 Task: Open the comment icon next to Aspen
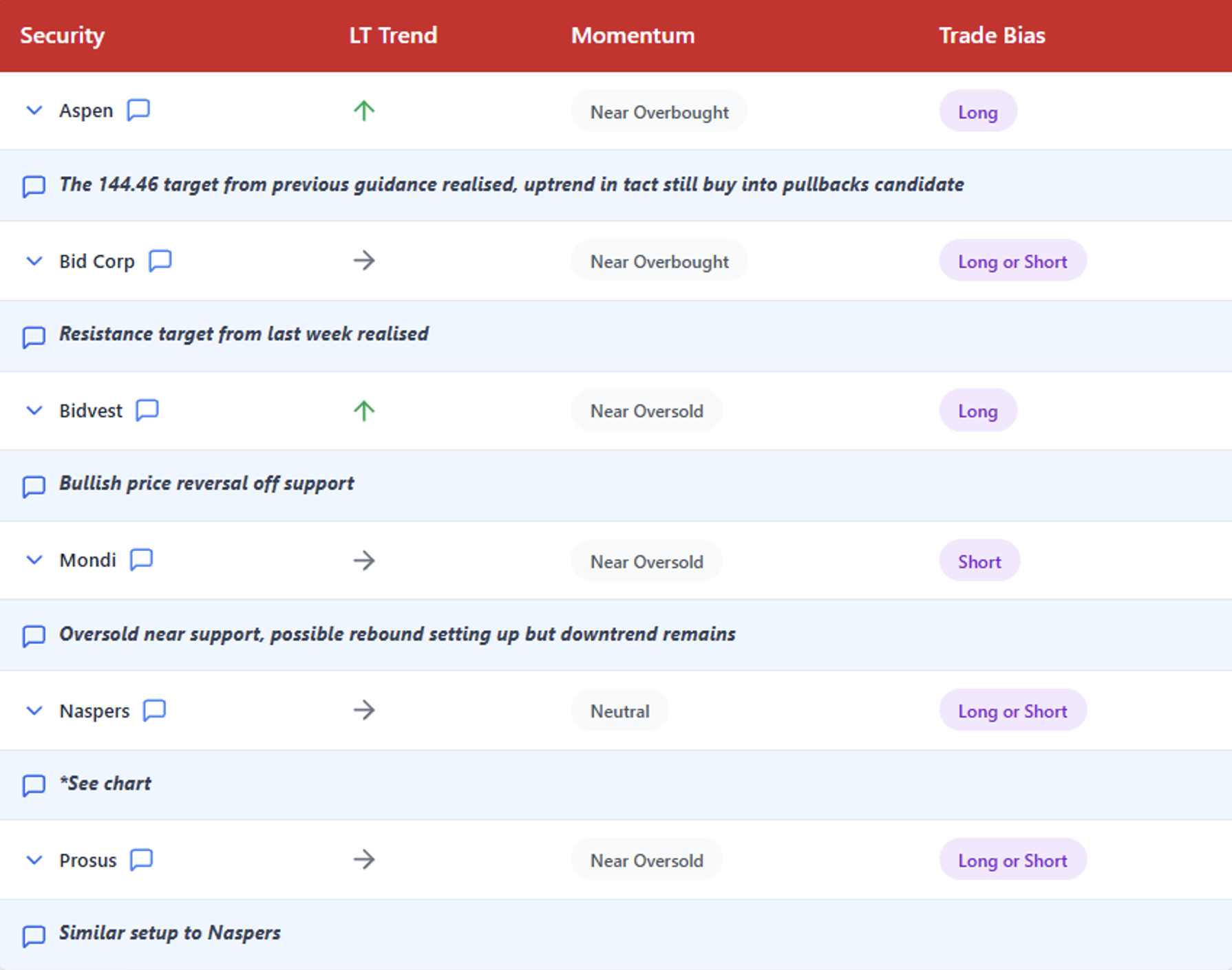click(138, 110)
